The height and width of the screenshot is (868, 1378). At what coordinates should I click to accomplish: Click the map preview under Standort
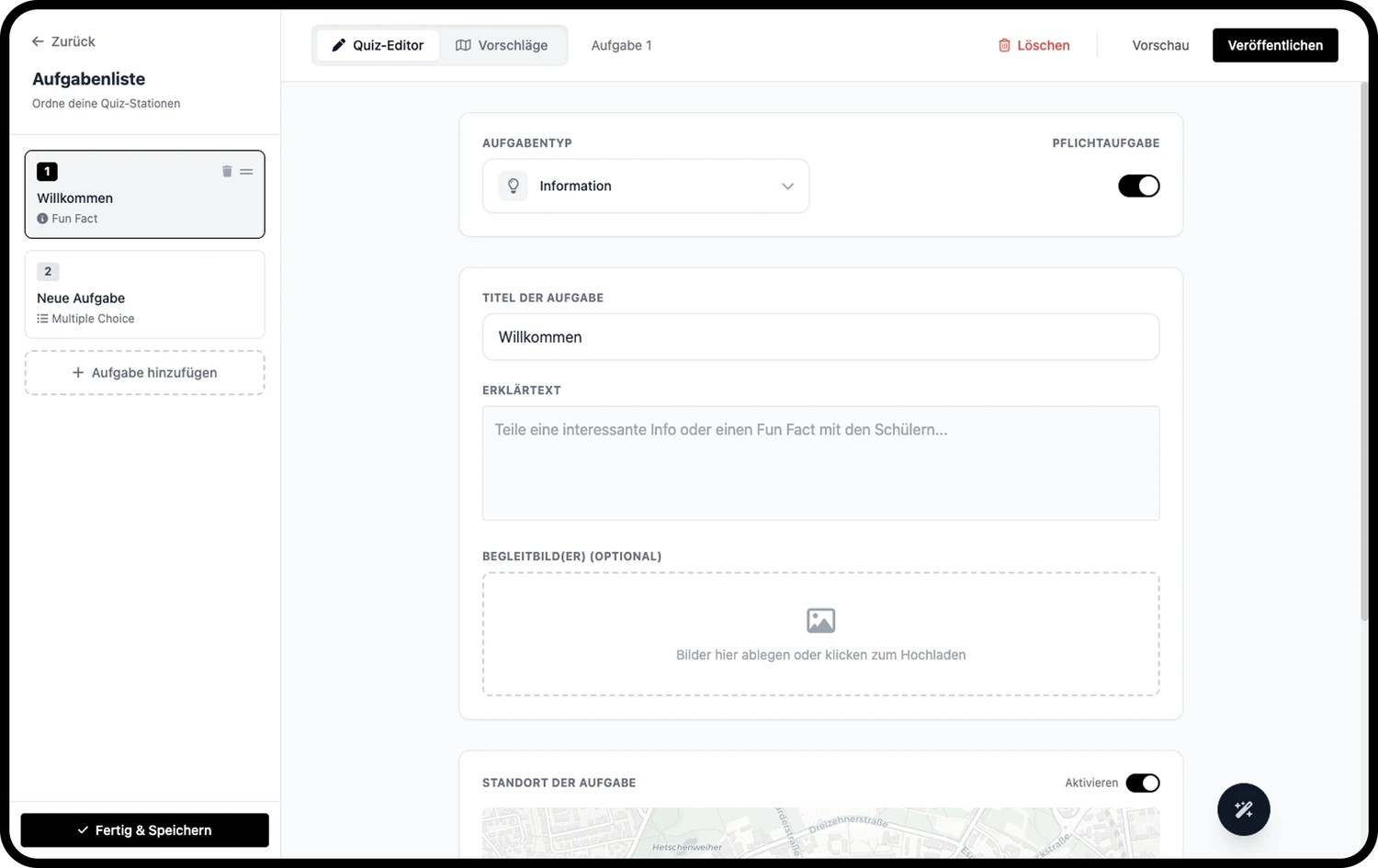820,833
